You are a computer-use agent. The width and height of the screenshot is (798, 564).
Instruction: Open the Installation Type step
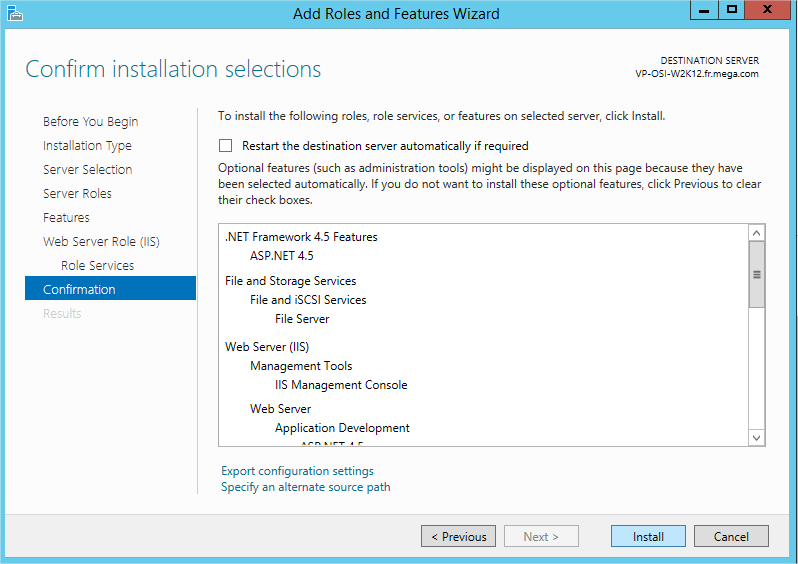[x=87, y=146]
